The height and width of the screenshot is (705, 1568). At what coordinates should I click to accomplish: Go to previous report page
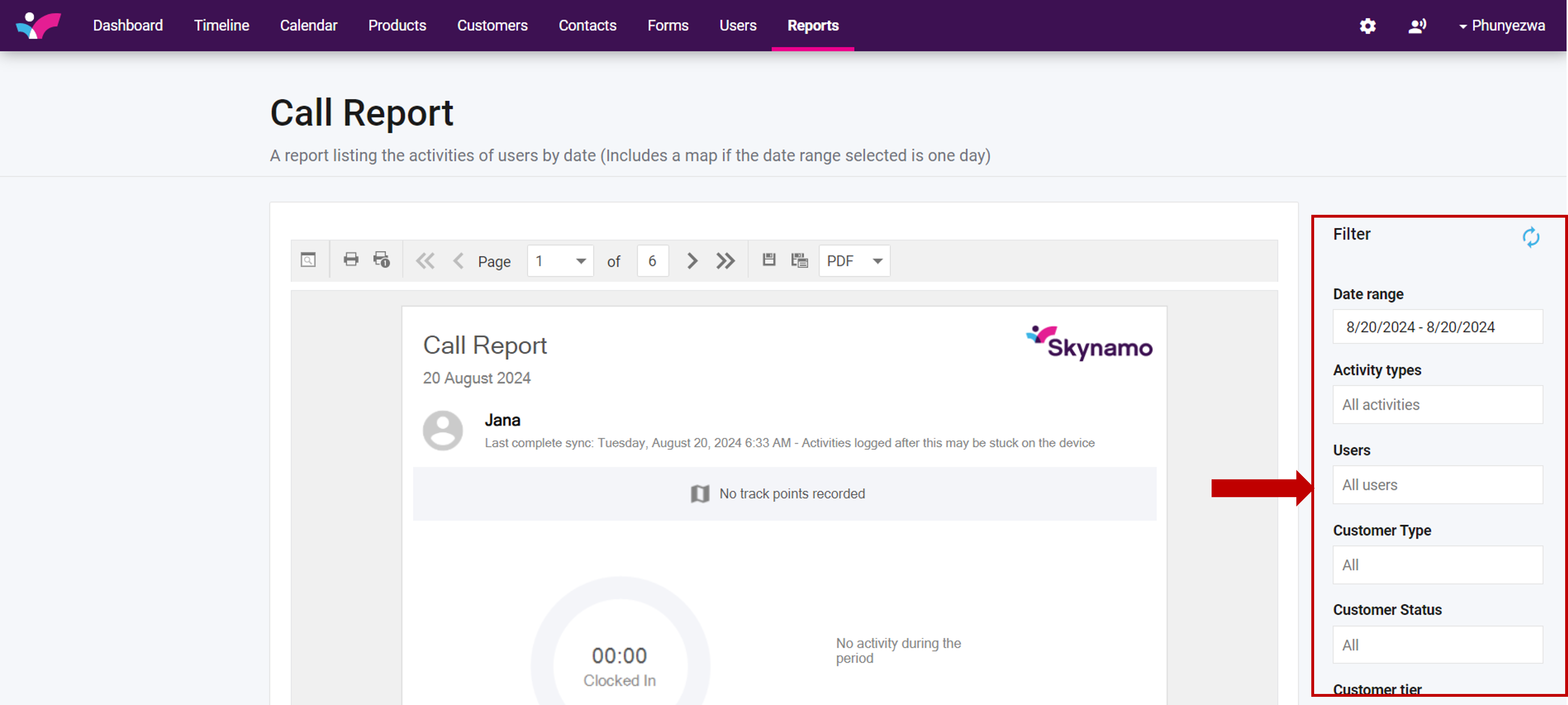pyautogui.click(x=458, y=261)
